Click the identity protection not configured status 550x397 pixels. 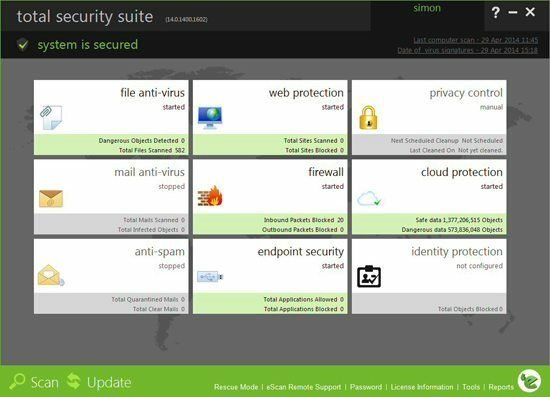479,266
